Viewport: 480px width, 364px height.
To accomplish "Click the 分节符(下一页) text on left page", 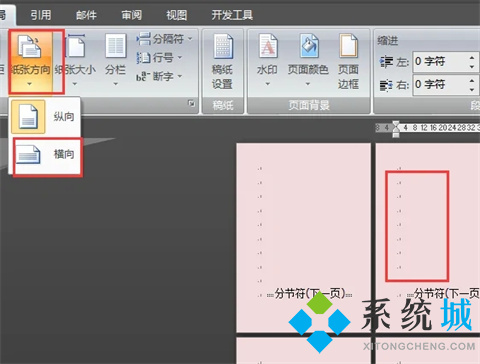I will (310, 294).
